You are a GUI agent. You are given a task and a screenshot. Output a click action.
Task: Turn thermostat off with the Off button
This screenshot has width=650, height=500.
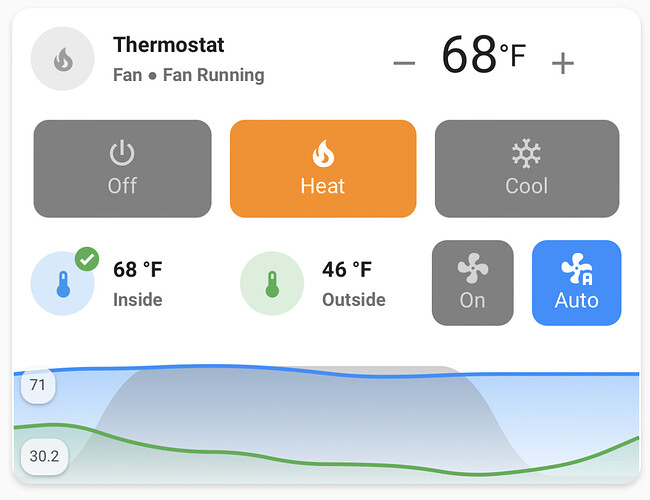click(x=123, y=169)
